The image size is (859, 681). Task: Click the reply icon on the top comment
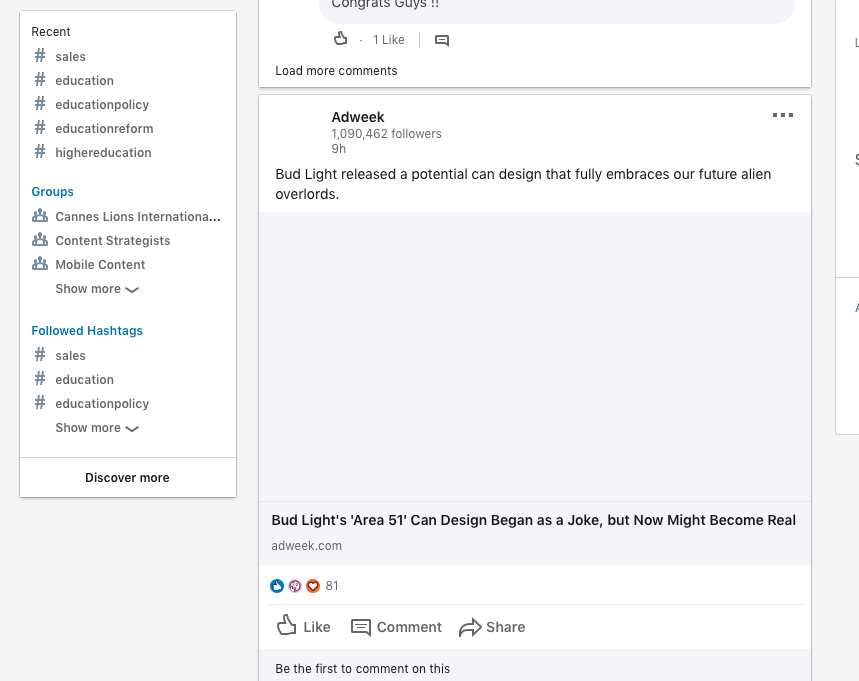click(442, 40)
